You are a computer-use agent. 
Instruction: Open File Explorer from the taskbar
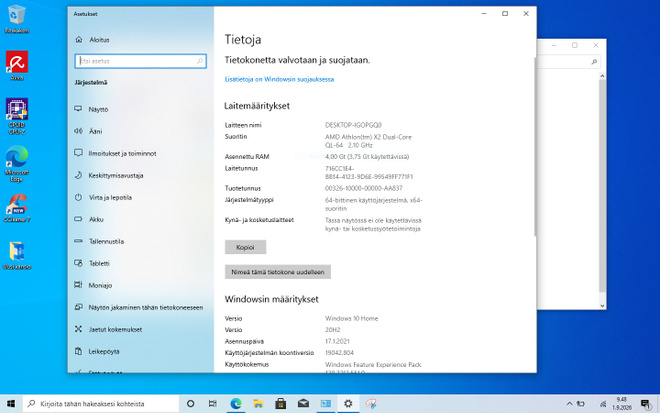click(258, 404)
